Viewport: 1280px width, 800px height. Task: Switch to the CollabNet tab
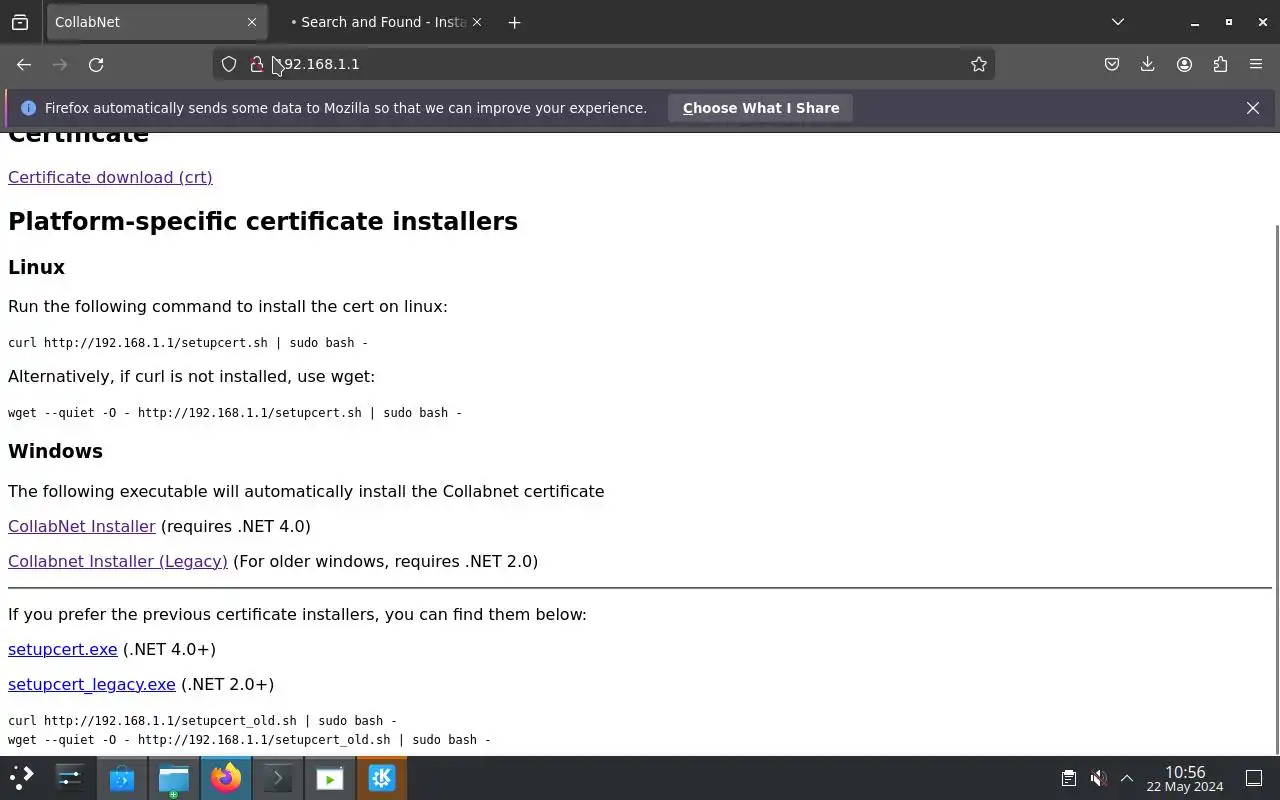(x=156, y=22)
